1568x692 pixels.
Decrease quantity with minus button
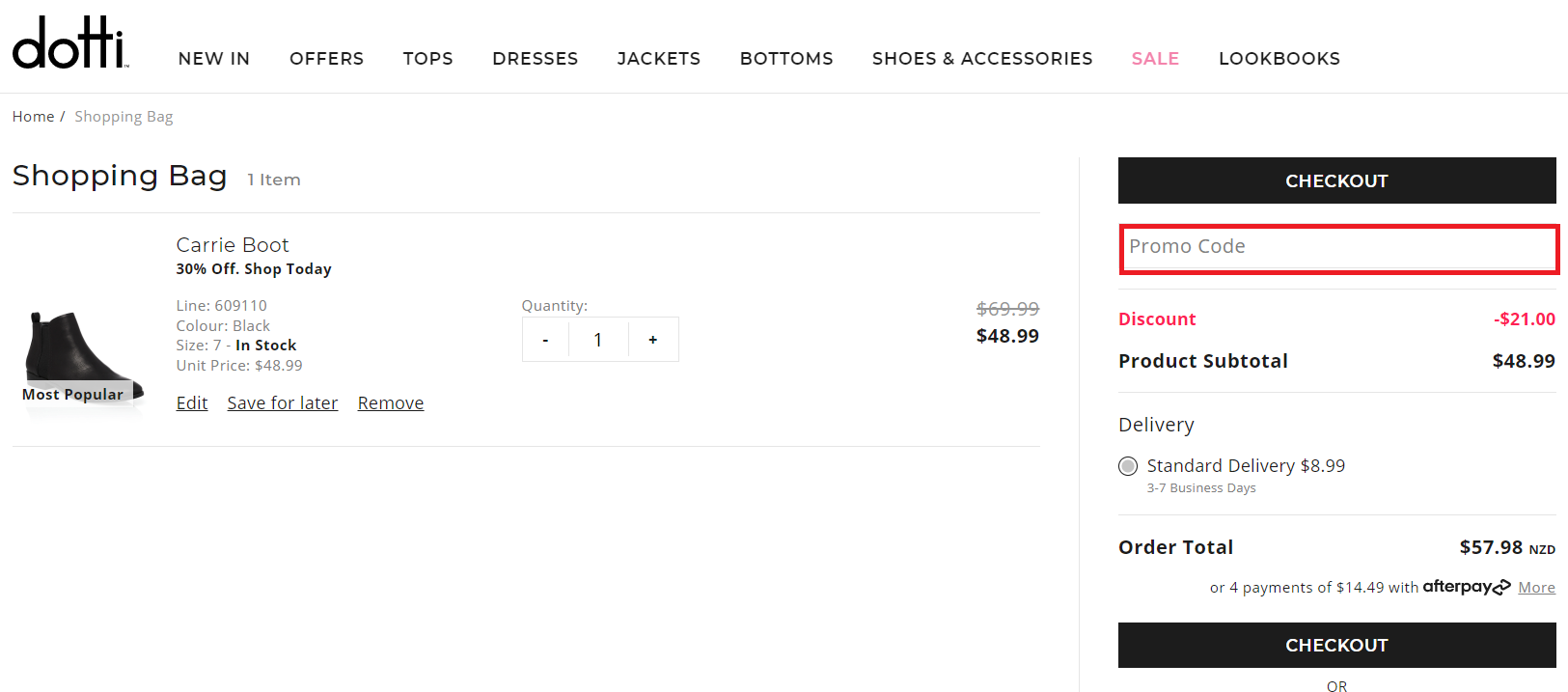(x=546, y=340)
